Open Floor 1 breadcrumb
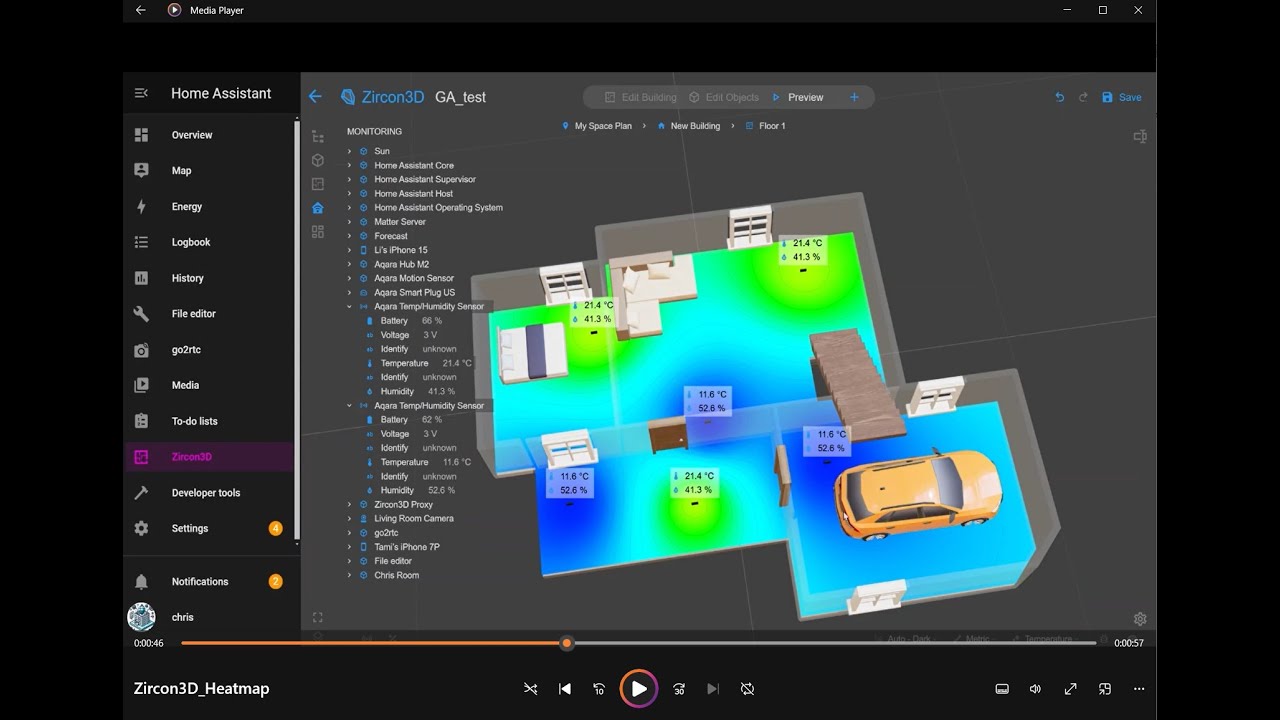Viewport: 1280px width, 720px height. point(765,126)
